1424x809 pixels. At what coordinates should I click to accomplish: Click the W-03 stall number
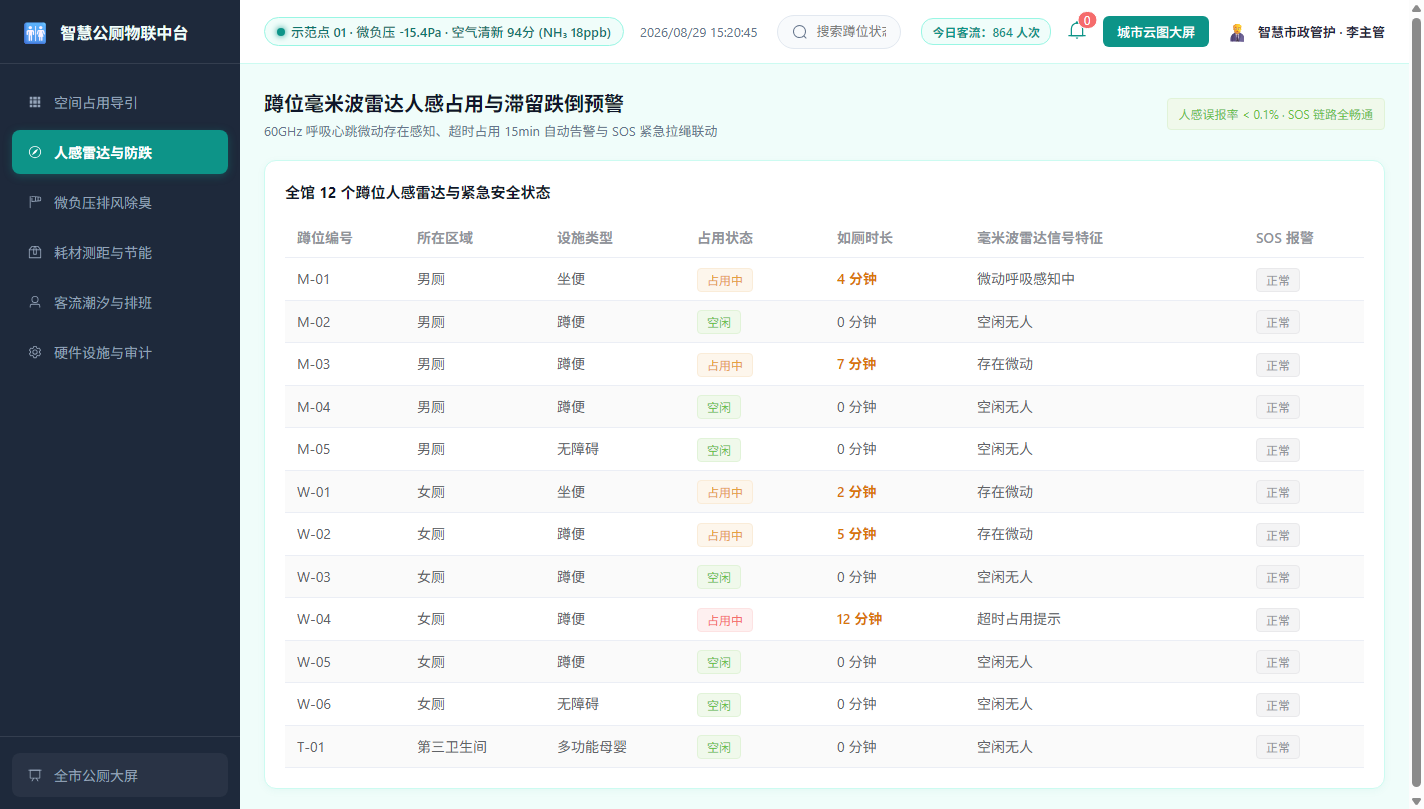(314, 577)
